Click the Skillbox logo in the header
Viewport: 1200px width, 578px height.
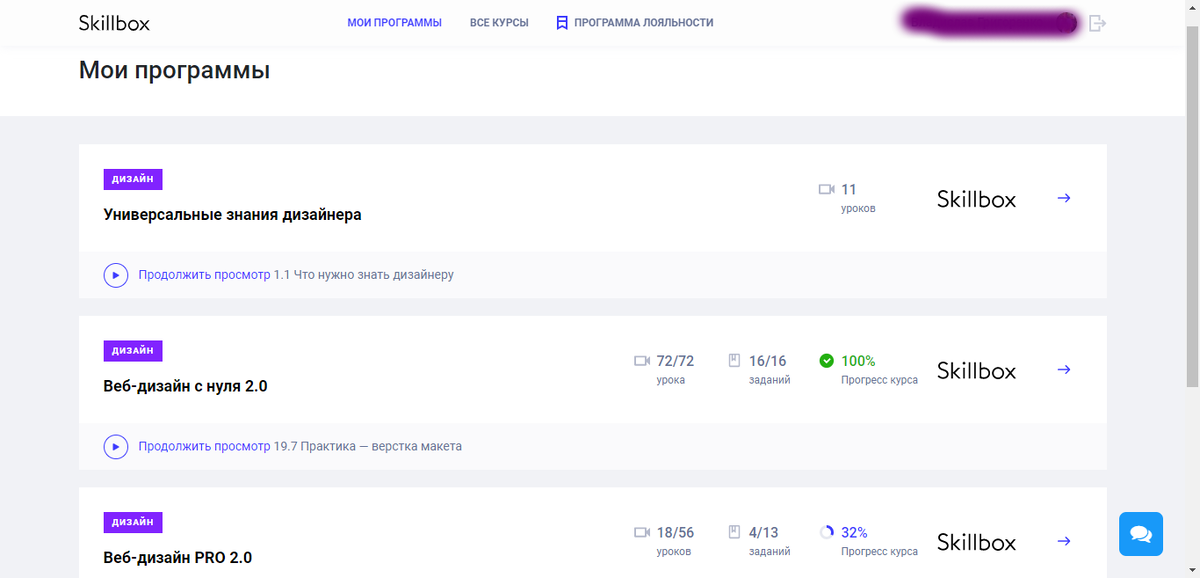pyautogui.click(x=114, y=22)
